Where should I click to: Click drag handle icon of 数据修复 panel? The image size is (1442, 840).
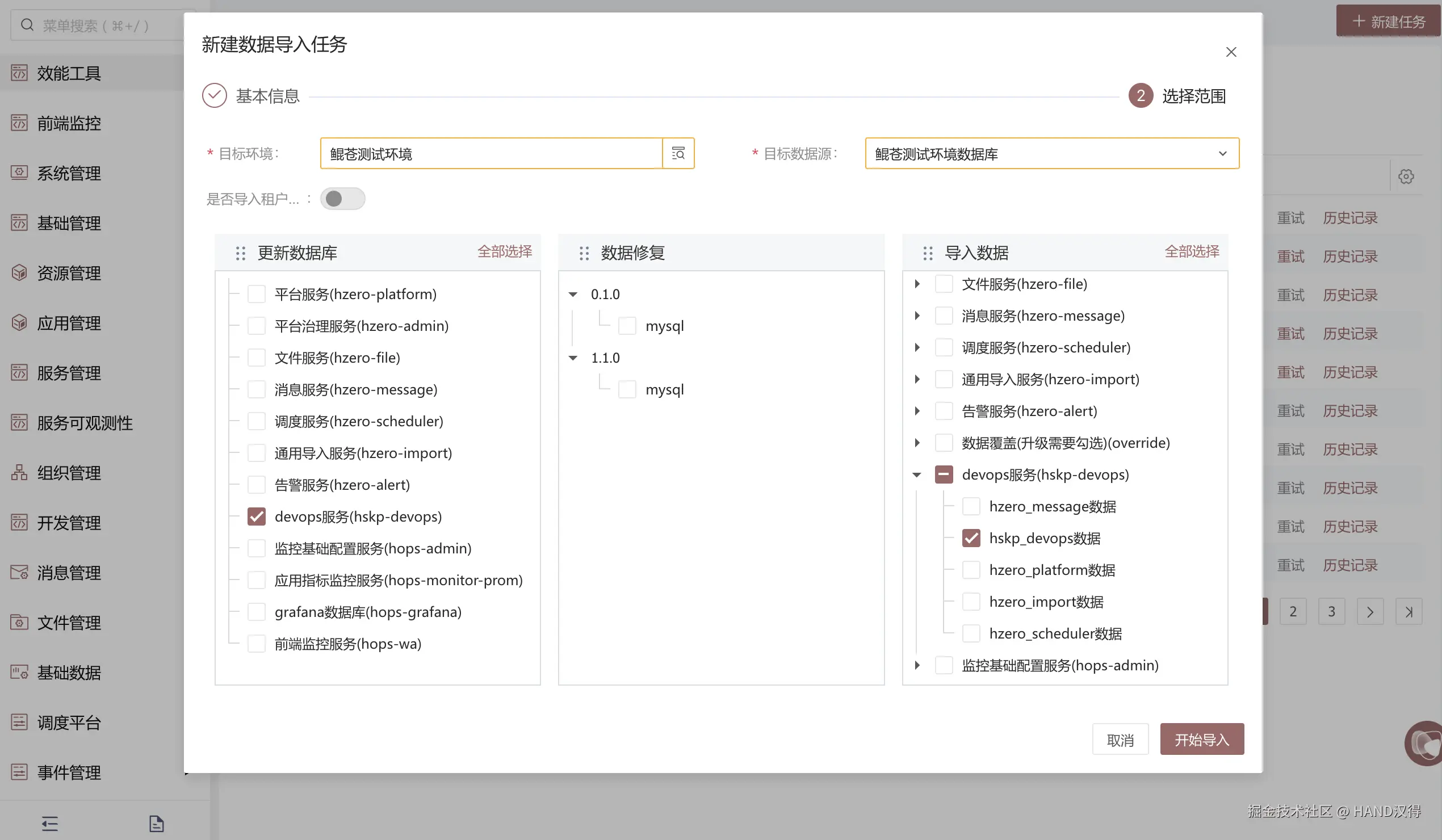point(584,253)
